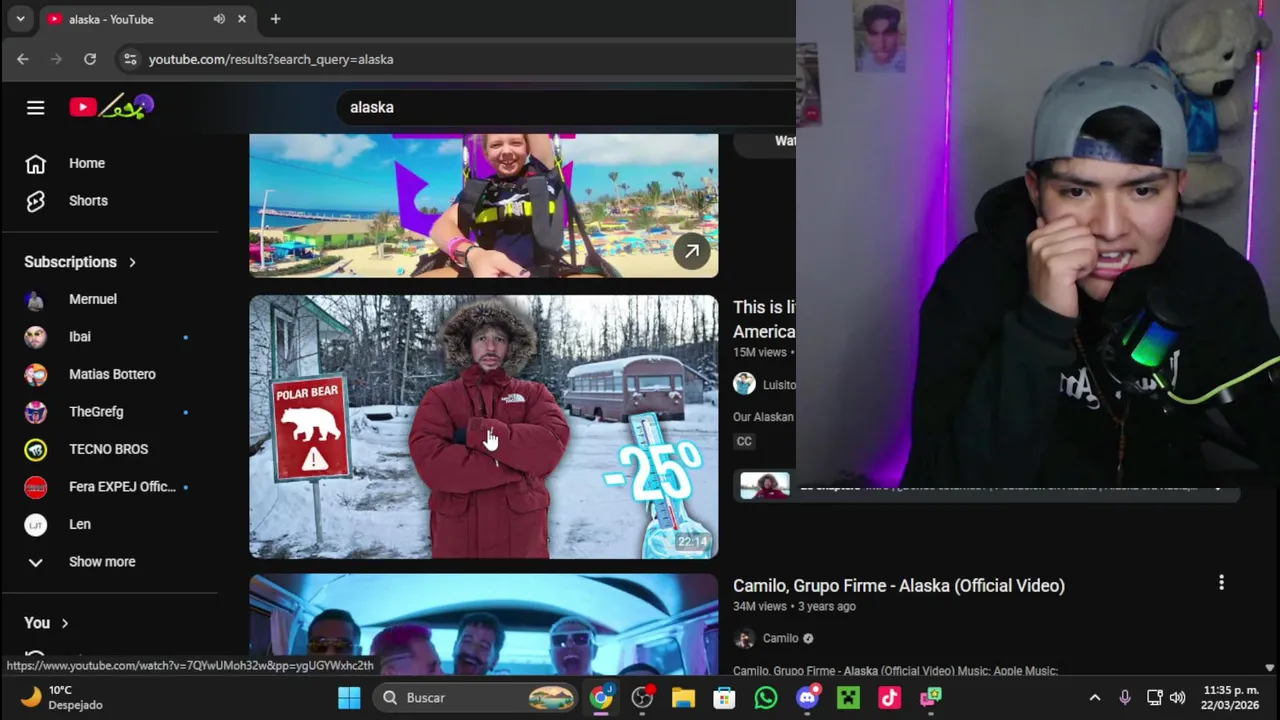
Task: Open chapter thumbnail under Alaskan video
Action: (x=765, y=486)
